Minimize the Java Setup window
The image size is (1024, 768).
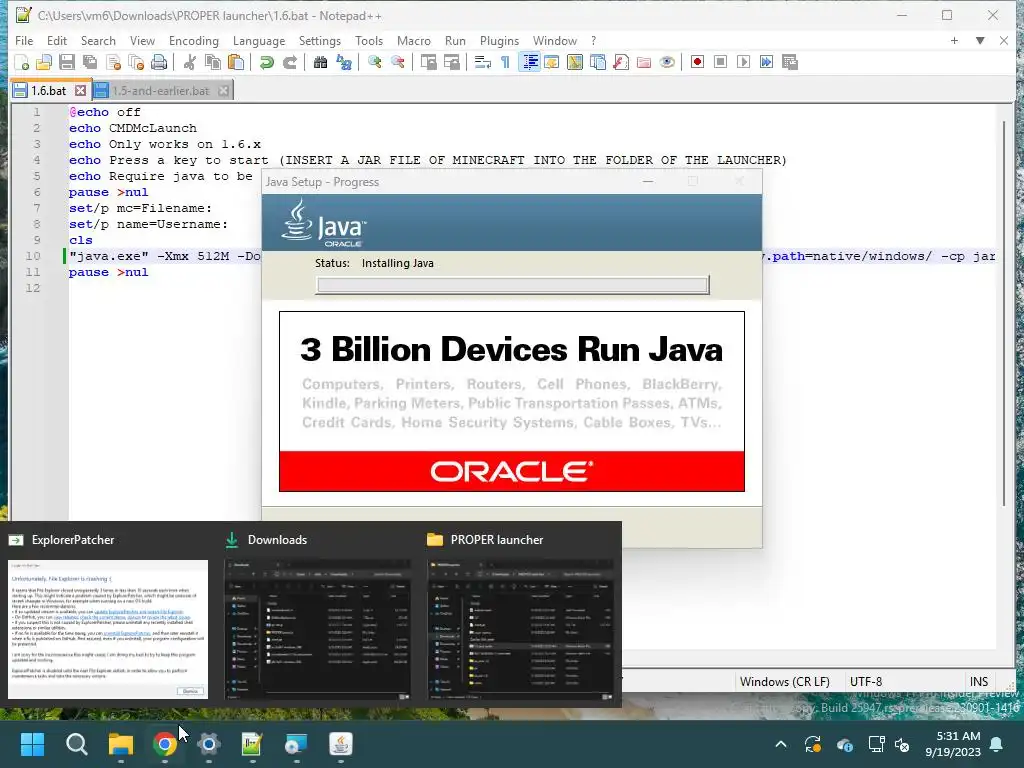648,182
